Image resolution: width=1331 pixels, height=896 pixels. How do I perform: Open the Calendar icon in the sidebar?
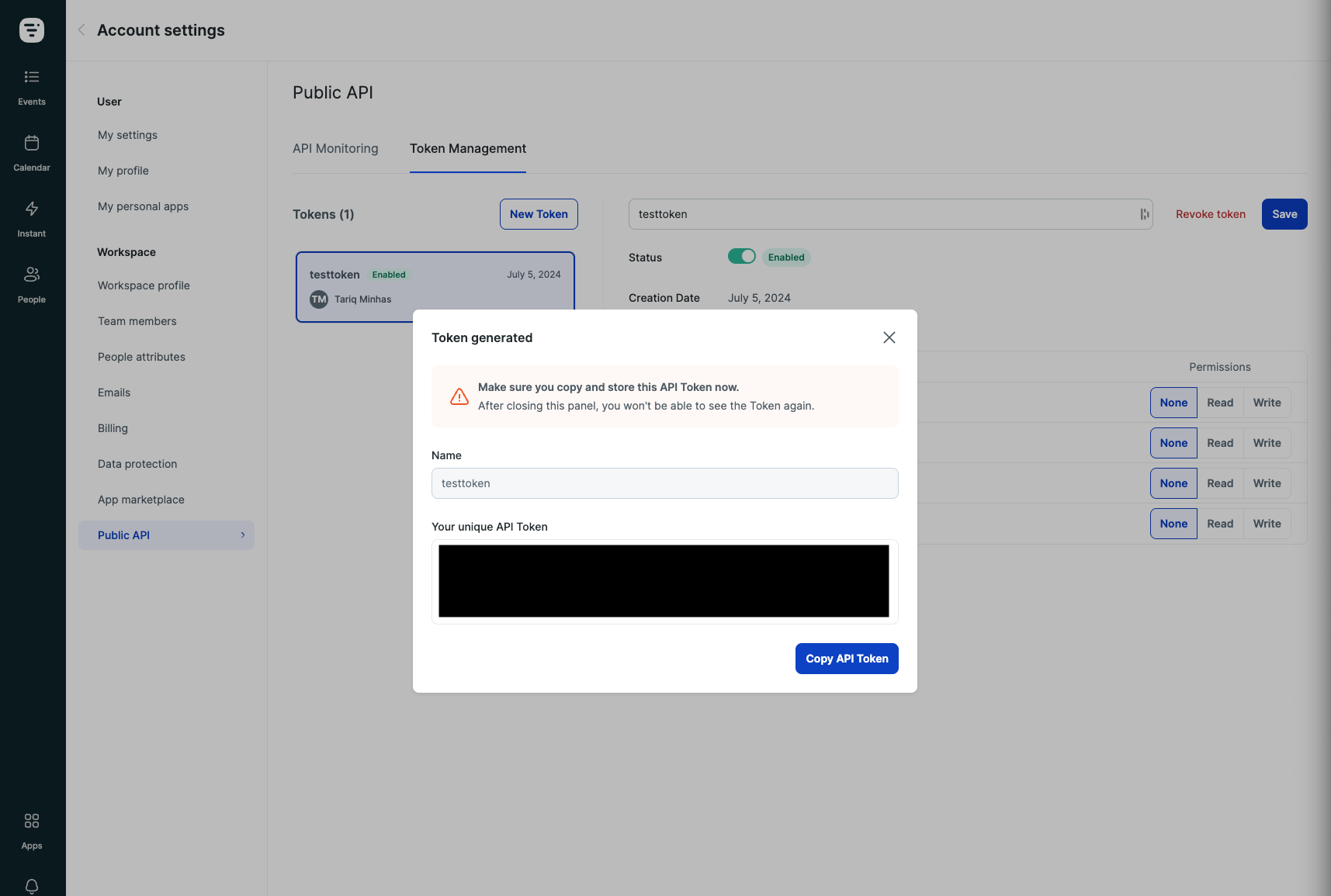pyautogui.click(x=32, y=143)
